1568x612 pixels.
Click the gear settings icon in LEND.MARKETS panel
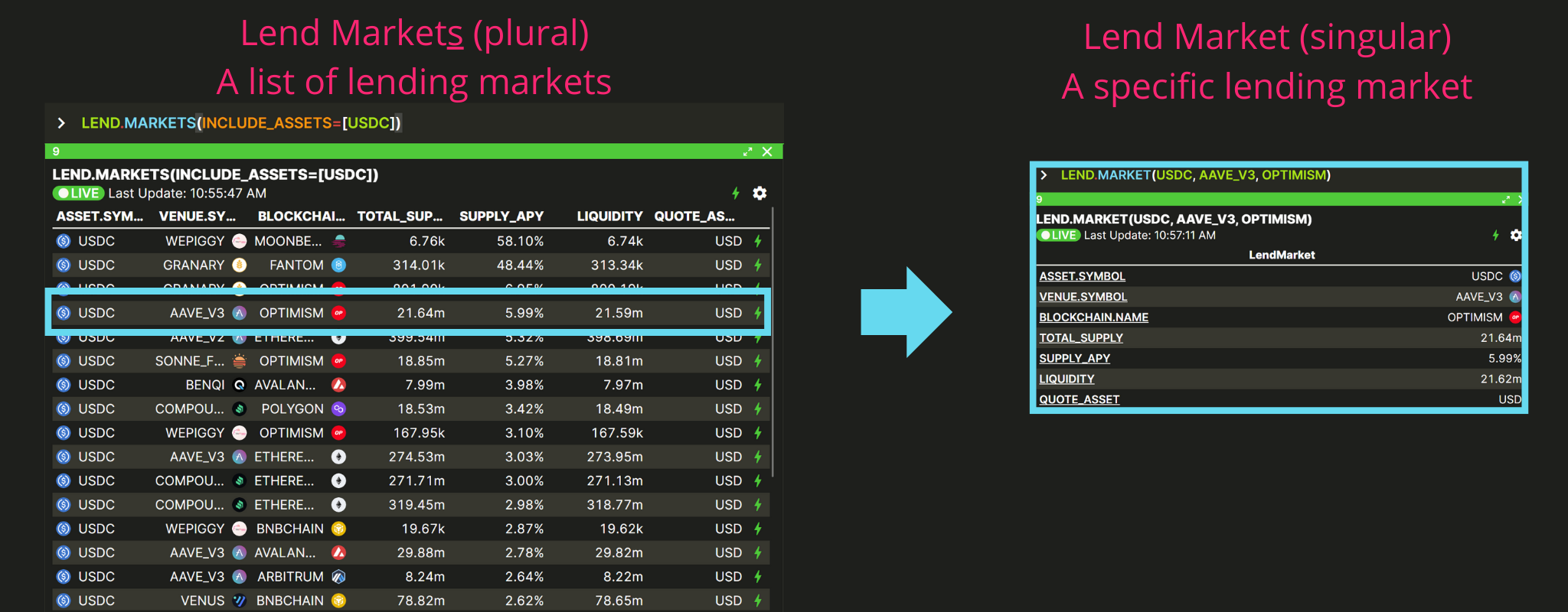[759, 193]
